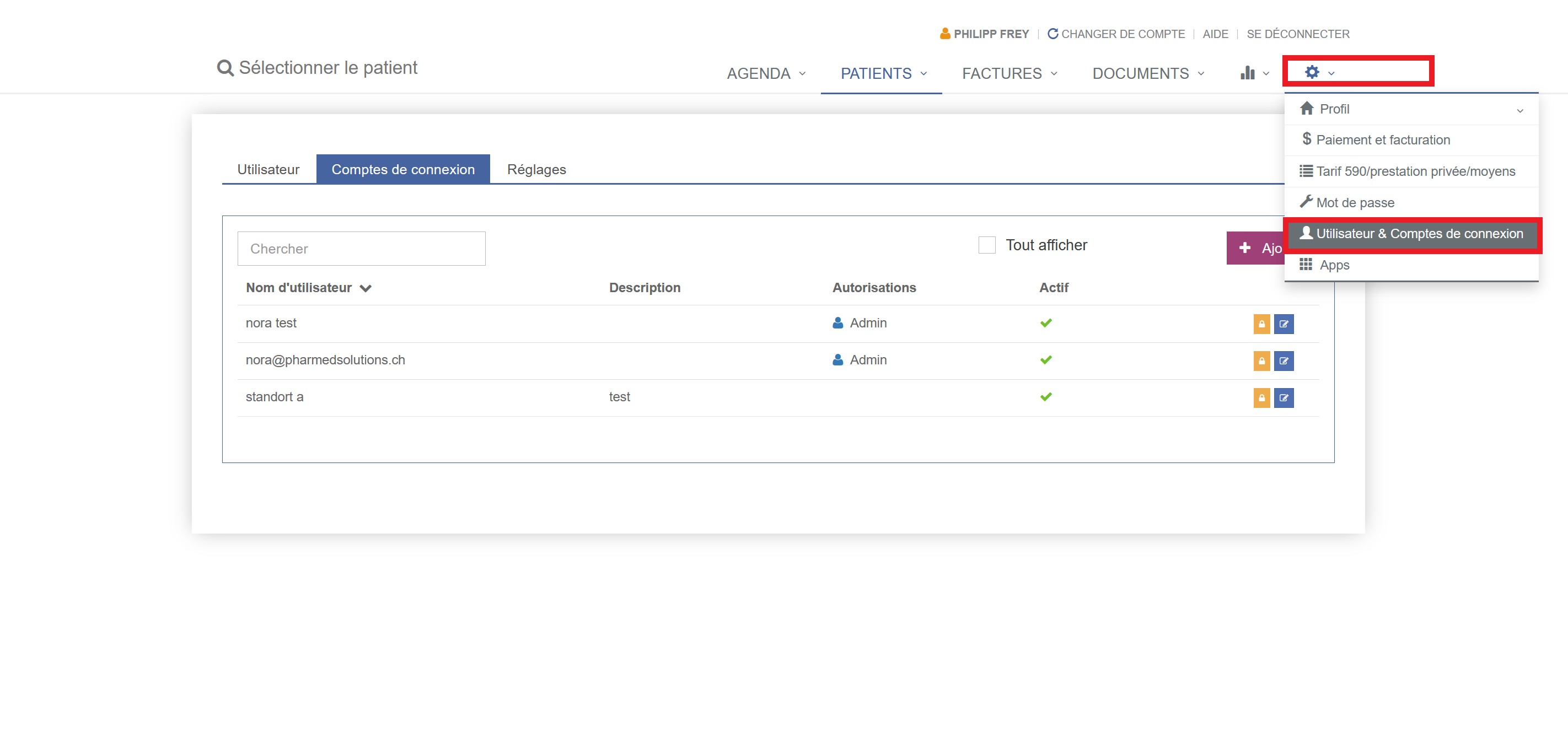Click SE DÉCONNECTER to log out
This screenshot has height=732, width=1568.
pyautogui.click(x=1298, y=34)
